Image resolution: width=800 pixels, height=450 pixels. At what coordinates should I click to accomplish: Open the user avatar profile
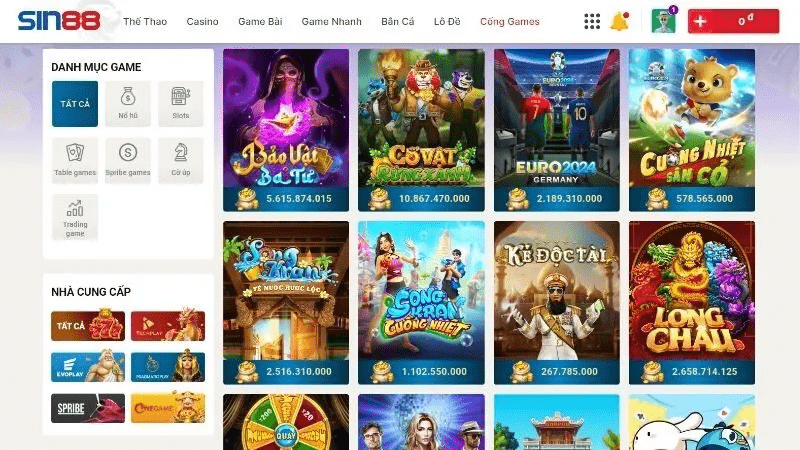point(663,21)
